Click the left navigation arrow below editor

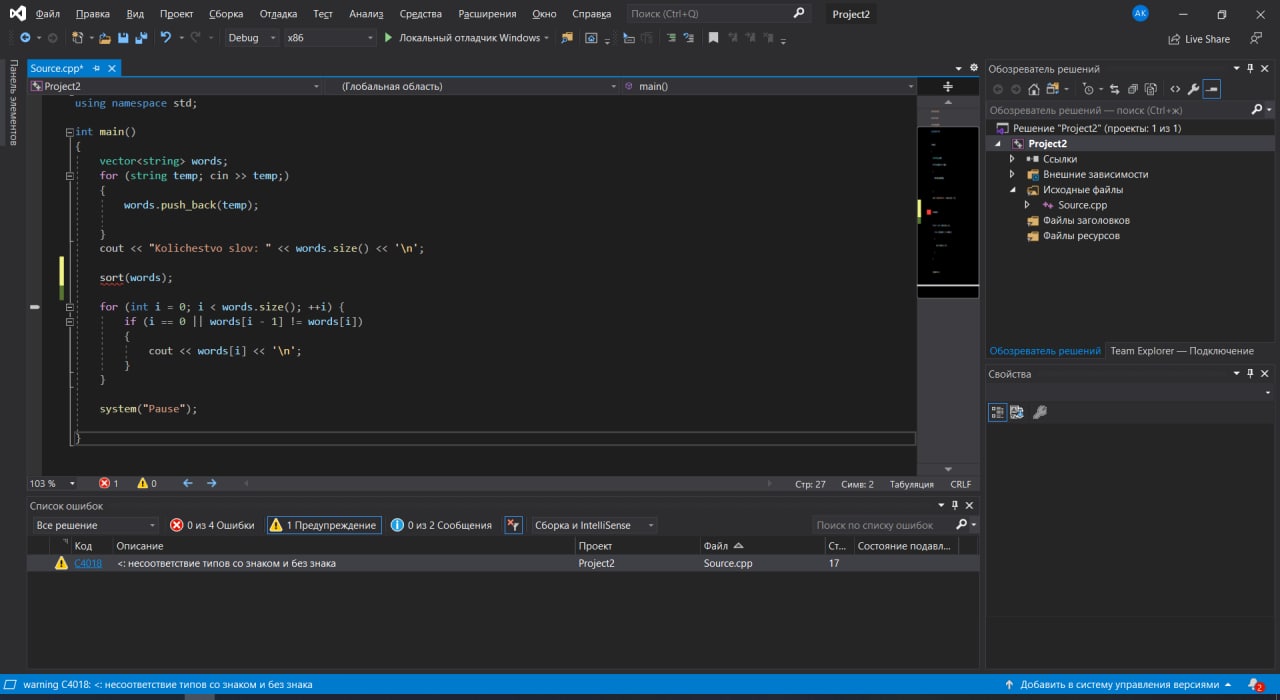tap(187, 483)
